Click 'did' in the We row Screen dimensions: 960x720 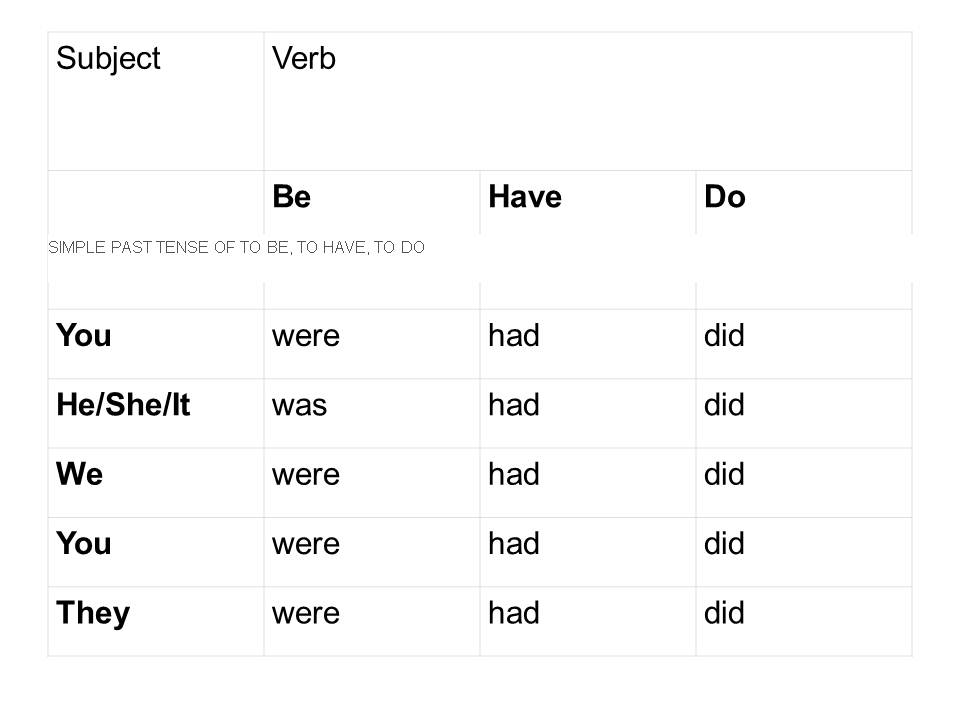[x=725, y=474]
